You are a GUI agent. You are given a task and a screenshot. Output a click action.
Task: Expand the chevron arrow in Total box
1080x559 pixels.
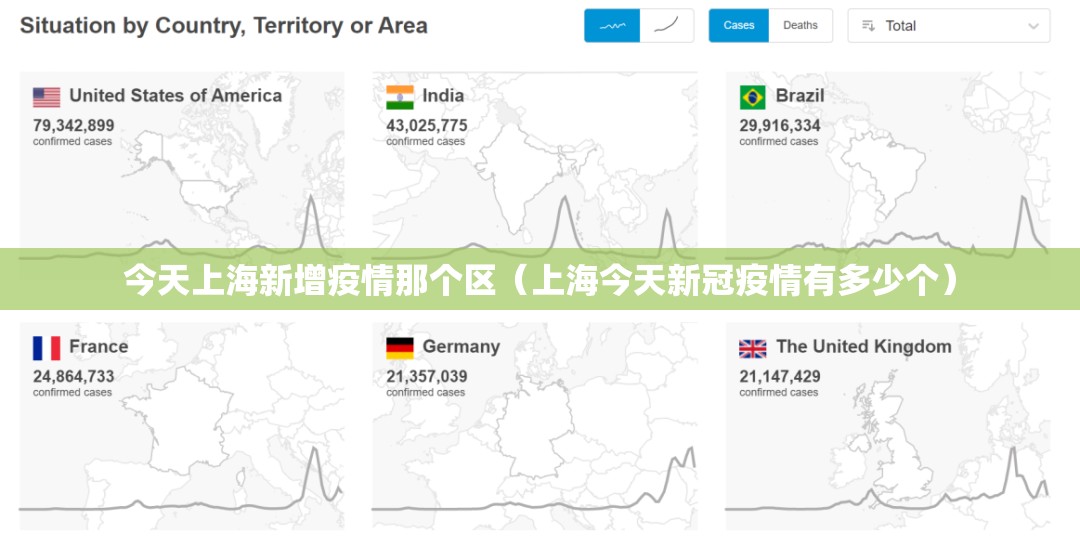click(1031, 26)
